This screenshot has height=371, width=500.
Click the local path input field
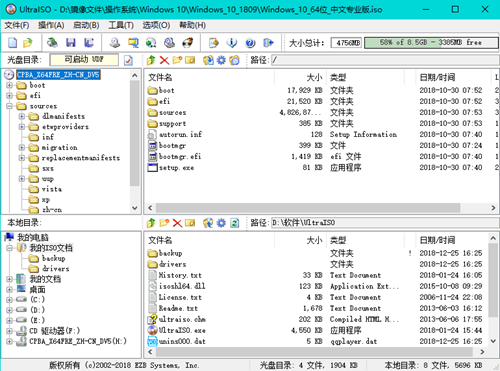click(x=384, y=223)
